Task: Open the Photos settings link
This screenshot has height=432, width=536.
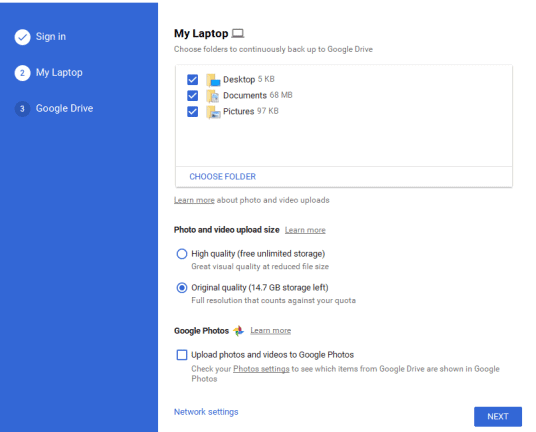Action: 261,369
